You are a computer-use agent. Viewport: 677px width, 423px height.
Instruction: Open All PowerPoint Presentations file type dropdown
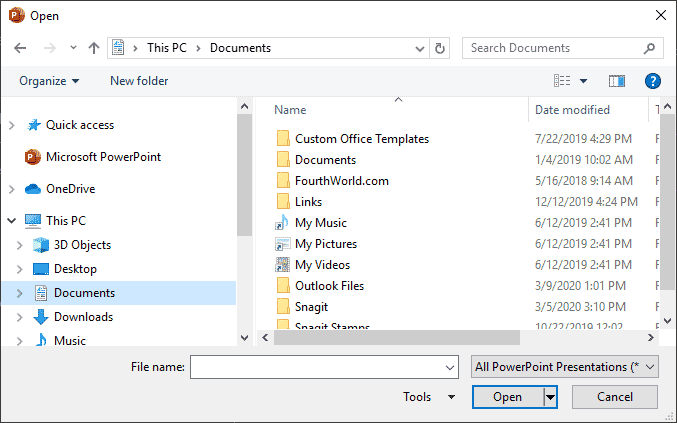pos(565,367)
